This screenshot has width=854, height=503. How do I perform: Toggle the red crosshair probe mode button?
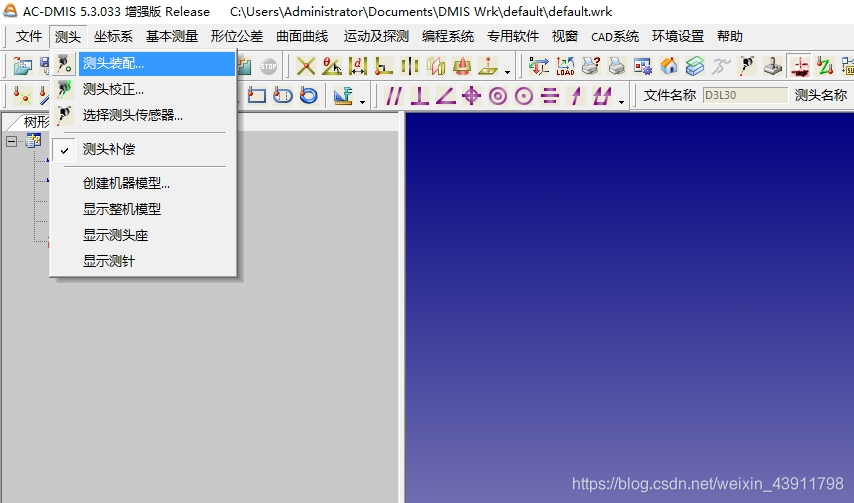tap(800, 66)
